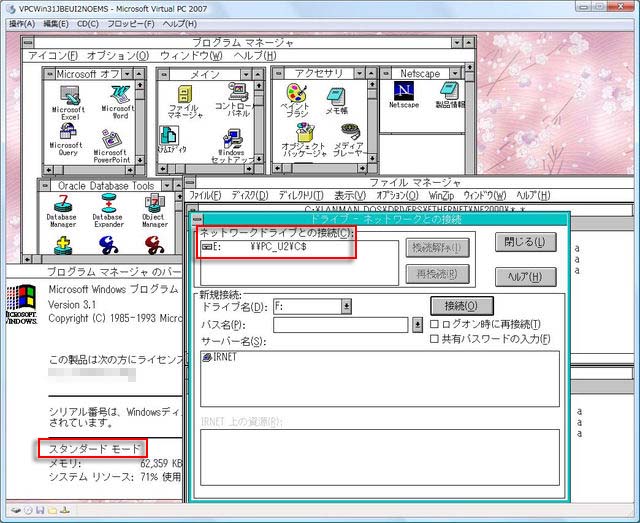This screenshot has width=640, height=523.
Task: Open control menu of アクセサリ group window
Action: click(x=278, y=73)
